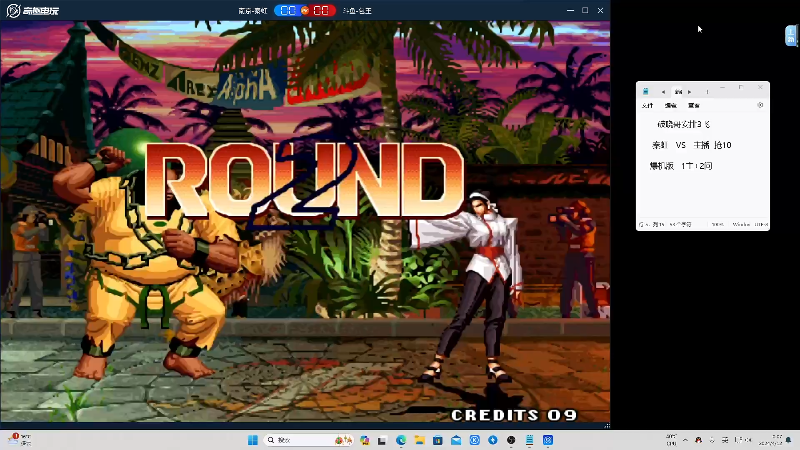Open the clock and date flyout
This screenshot has width=800, height=450.
770,440
